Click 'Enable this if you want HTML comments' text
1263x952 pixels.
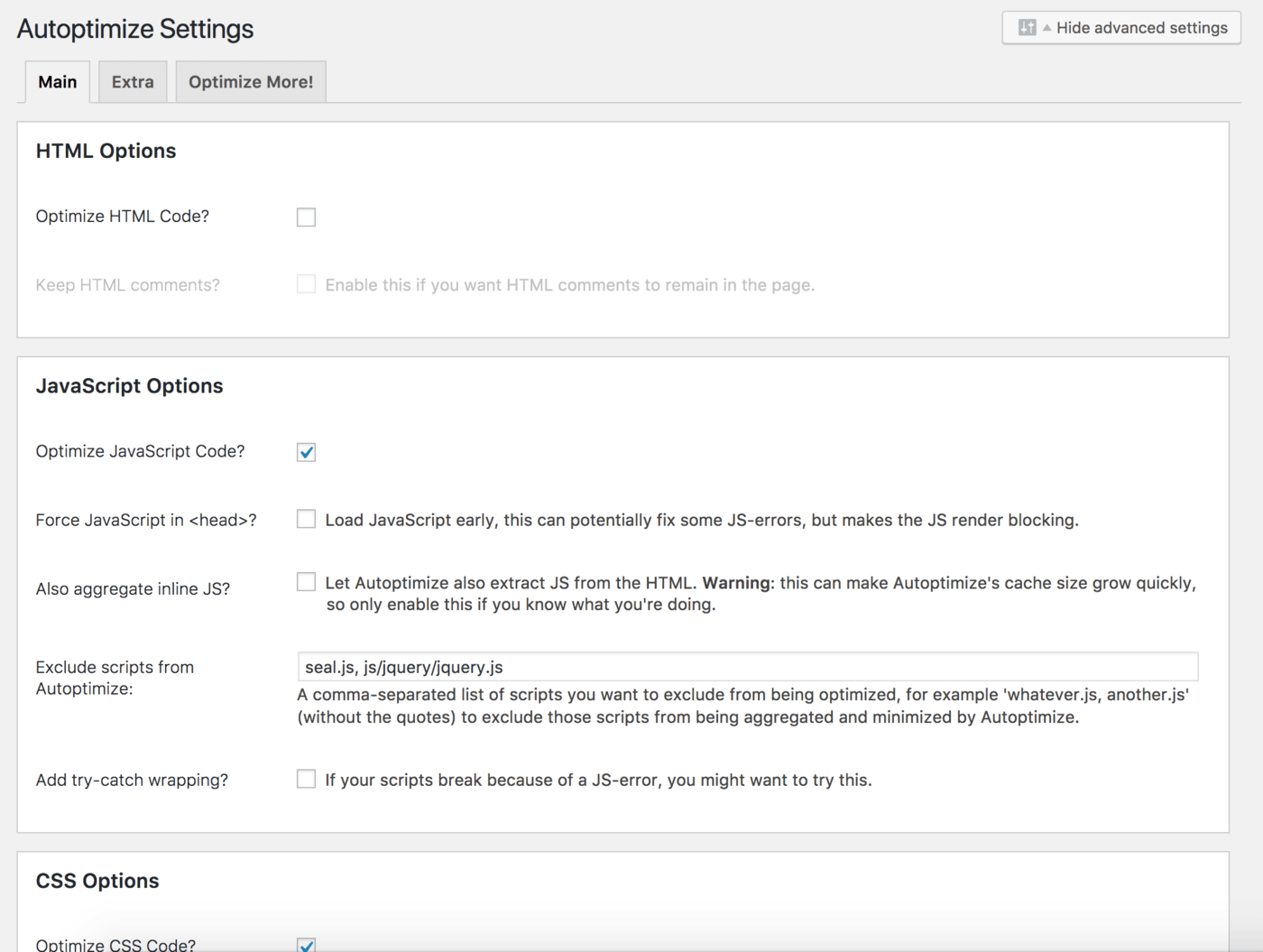pos(570,285)
